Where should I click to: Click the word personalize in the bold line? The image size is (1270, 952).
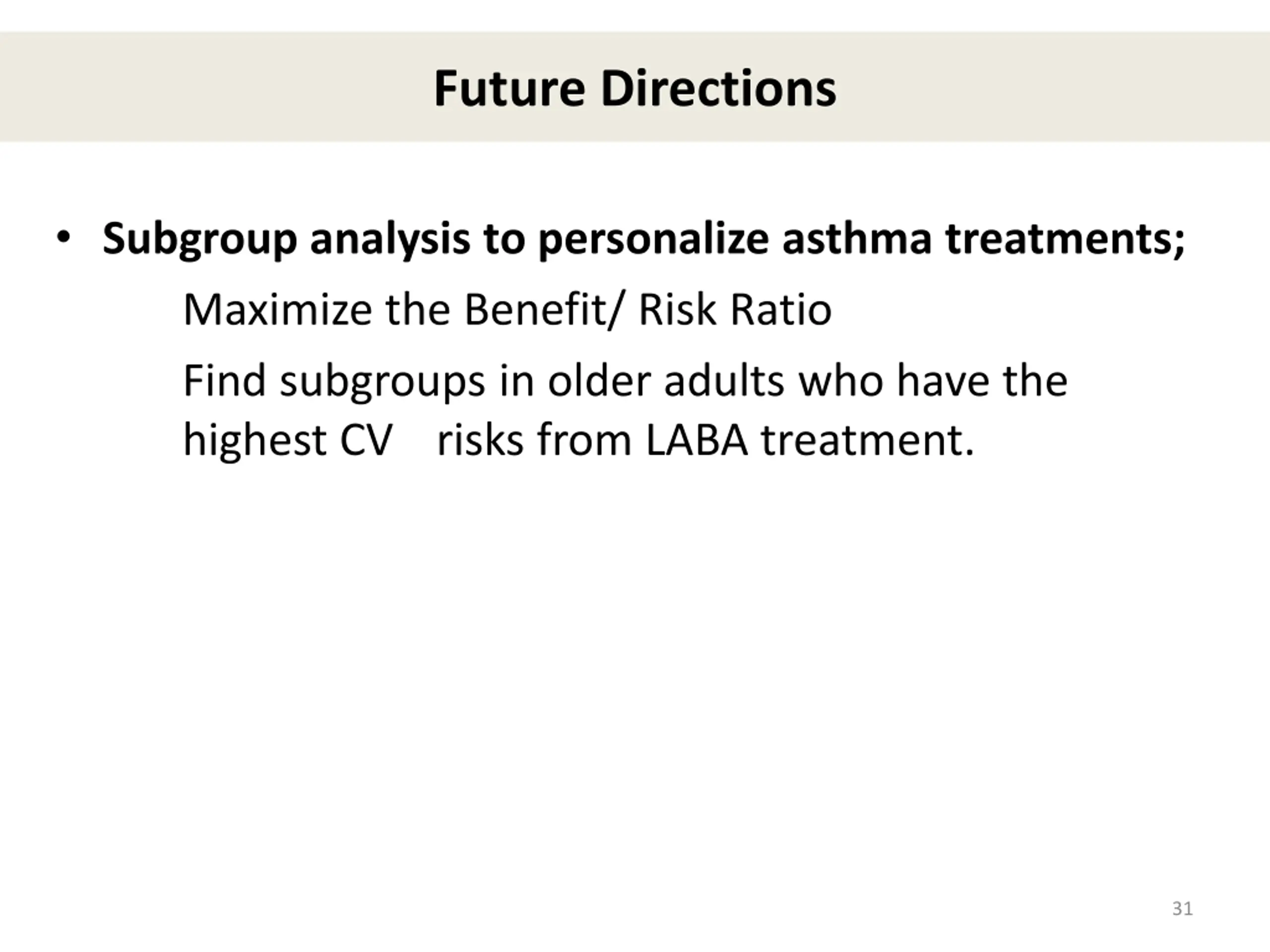click(653, 239)
